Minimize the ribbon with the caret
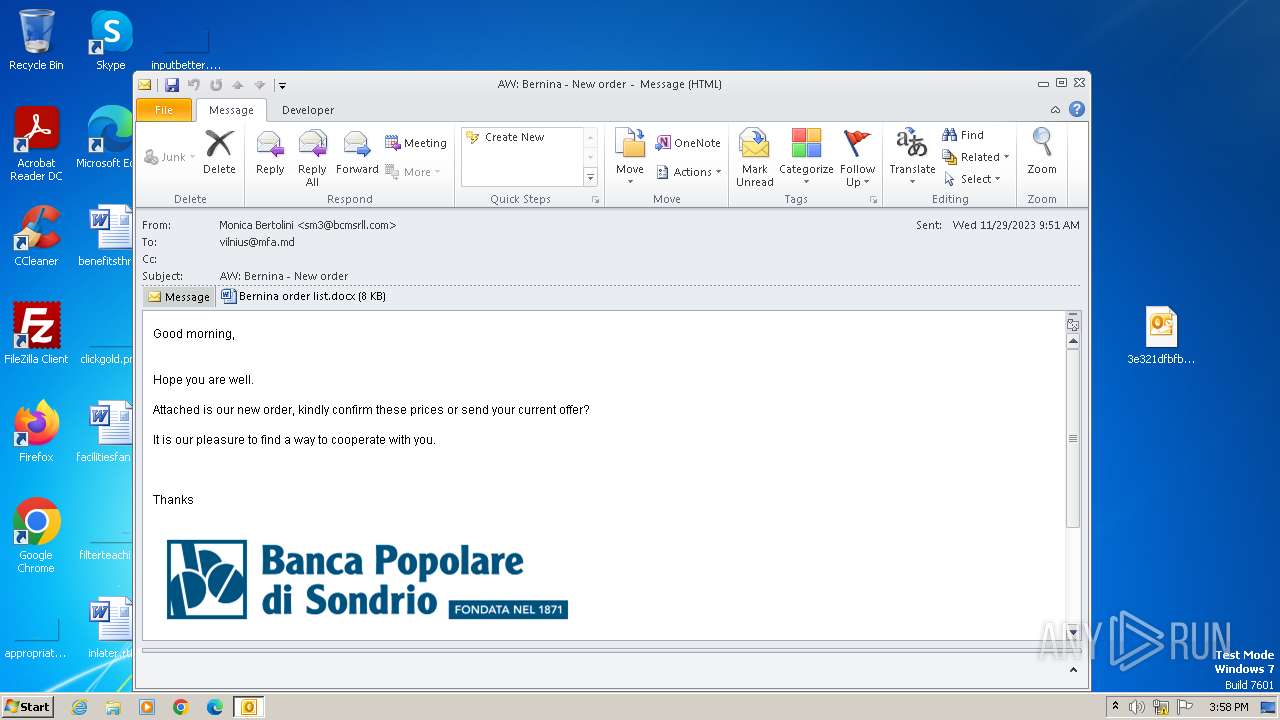 pyautogui.click(x=1055, y=110)
